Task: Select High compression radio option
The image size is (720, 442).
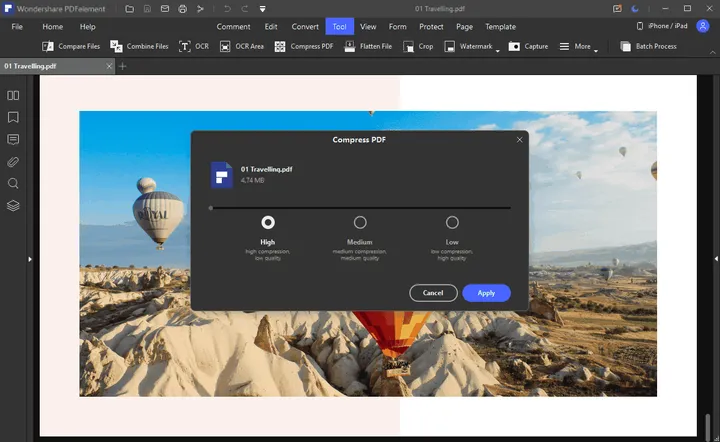Action: tap(268, 222)
